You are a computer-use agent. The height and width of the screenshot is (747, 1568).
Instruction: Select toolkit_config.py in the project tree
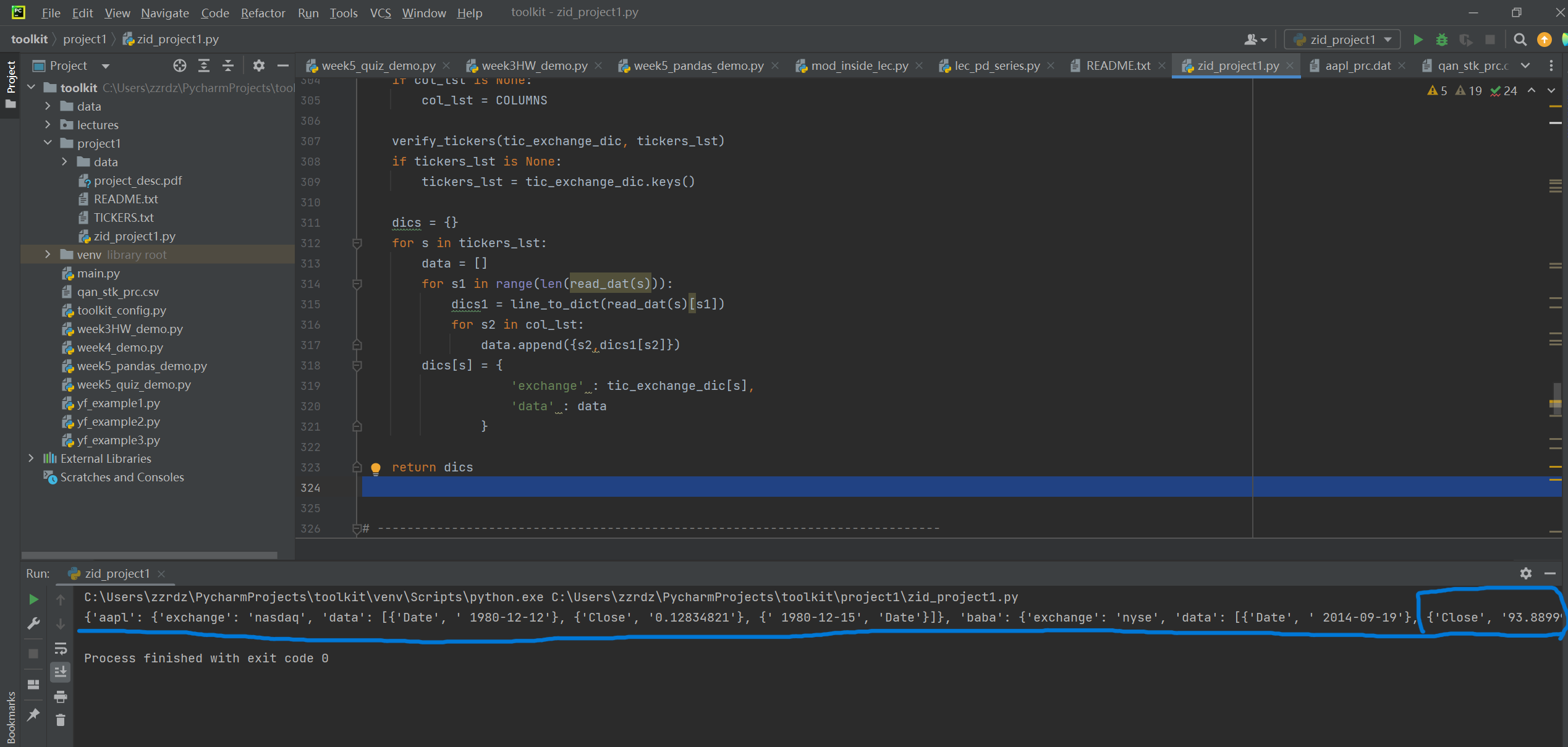point(121,310)
